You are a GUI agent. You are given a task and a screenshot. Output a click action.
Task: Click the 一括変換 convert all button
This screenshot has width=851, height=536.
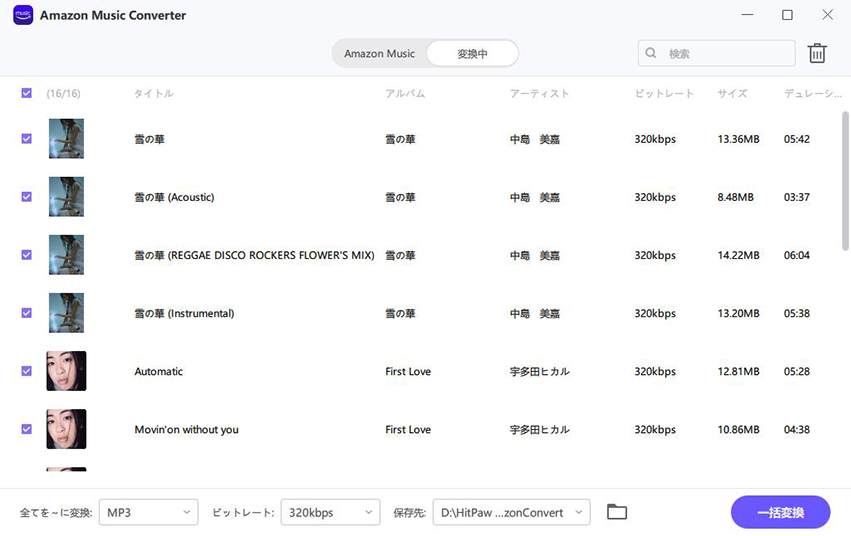780,512
